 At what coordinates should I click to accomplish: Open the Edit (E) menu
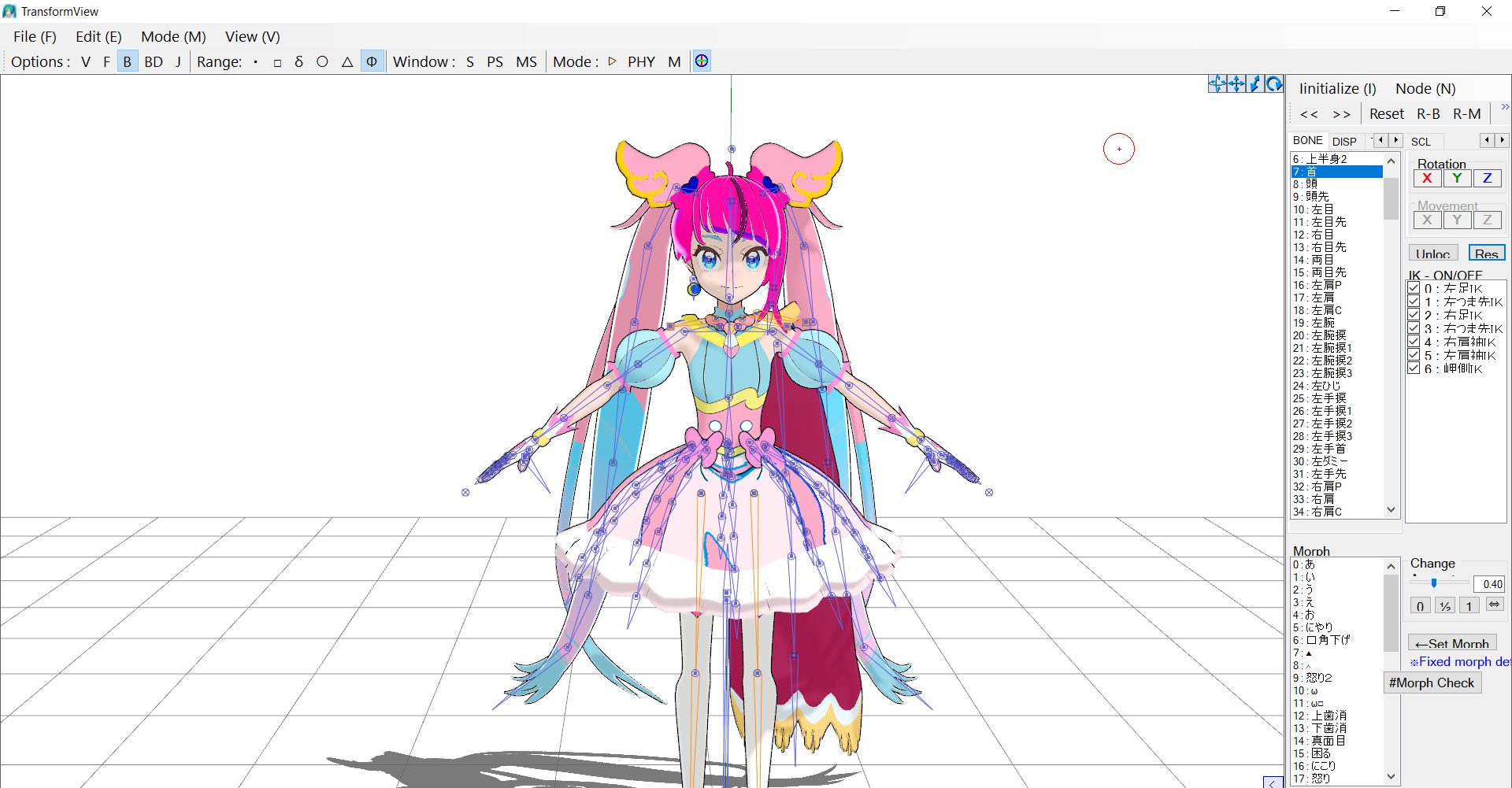pos(98,37)
